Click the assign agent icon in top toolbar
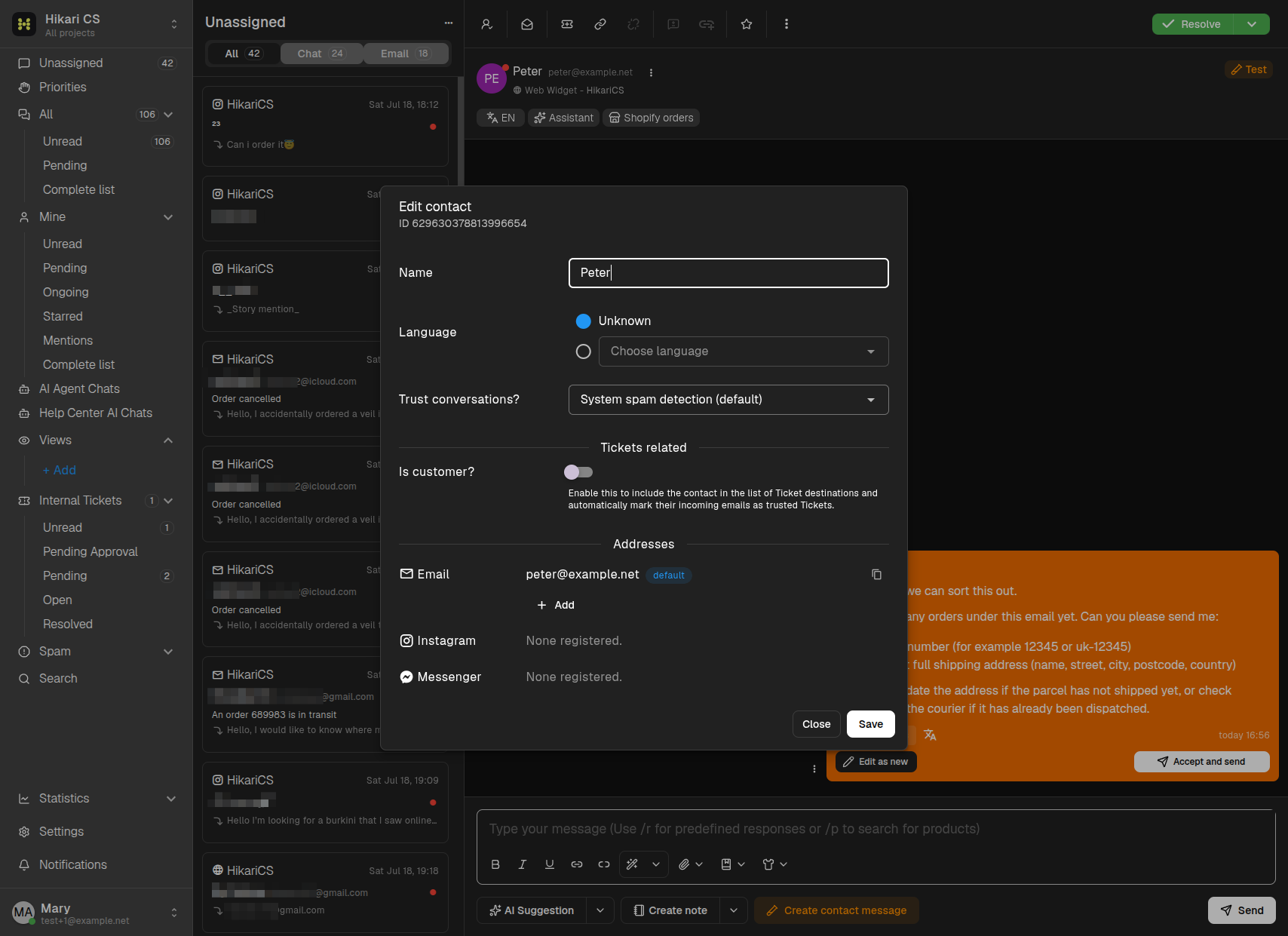Screen dimensions: 1288x936 (487, 24)
